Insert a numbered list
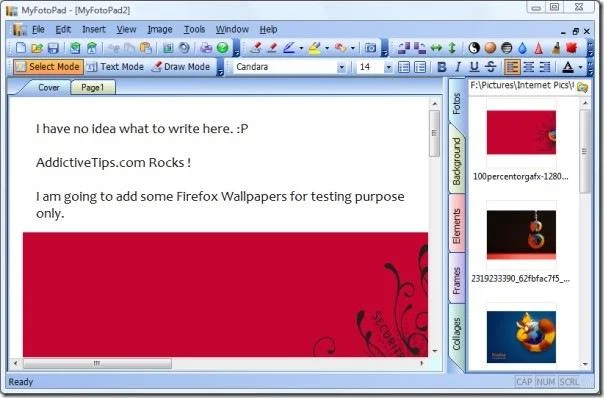604x398 pixels. click(420, 67)
